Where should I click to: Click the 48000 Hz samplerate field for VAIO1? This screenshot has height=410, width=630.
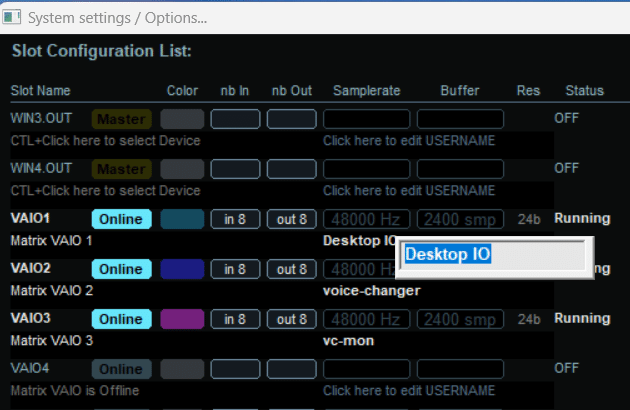point(366,219)
